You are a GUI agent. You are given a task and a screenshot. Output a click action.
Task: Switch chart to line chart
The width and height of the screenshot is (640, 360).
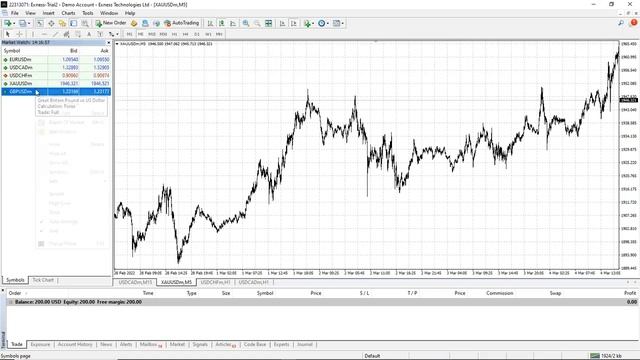pyautogui.click(x=233, y=23)
